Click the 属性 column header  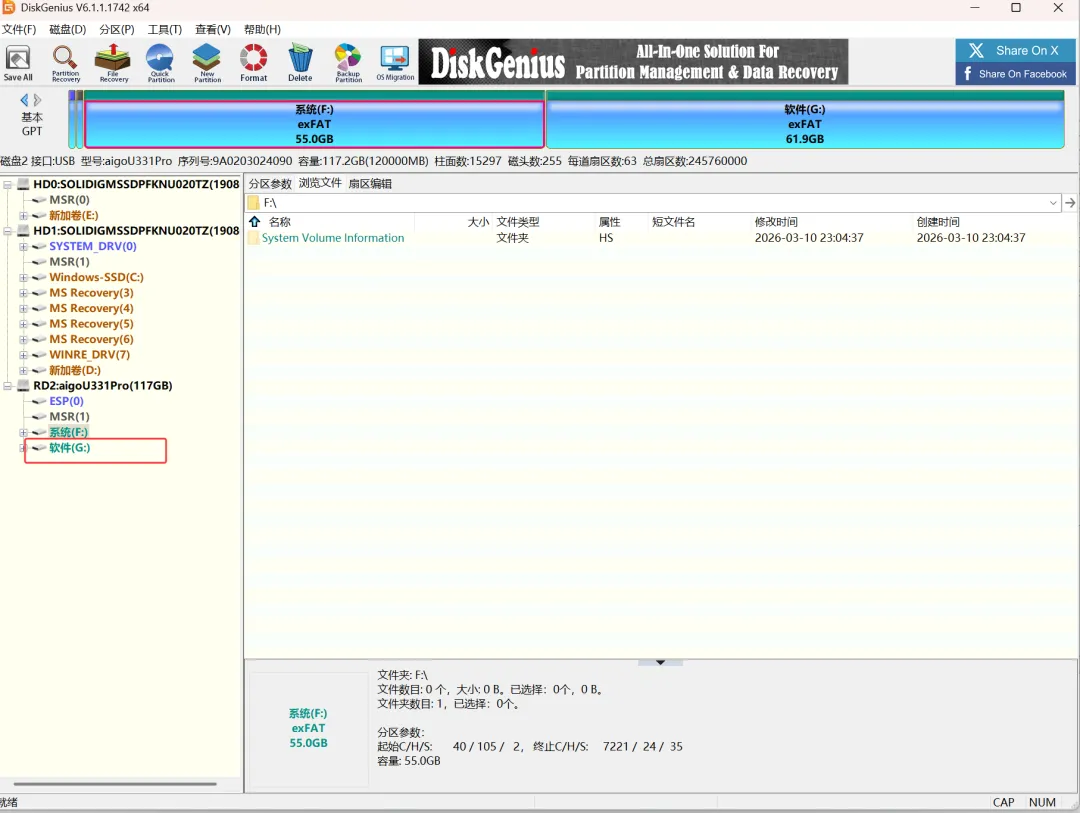(x=610, y=222)
